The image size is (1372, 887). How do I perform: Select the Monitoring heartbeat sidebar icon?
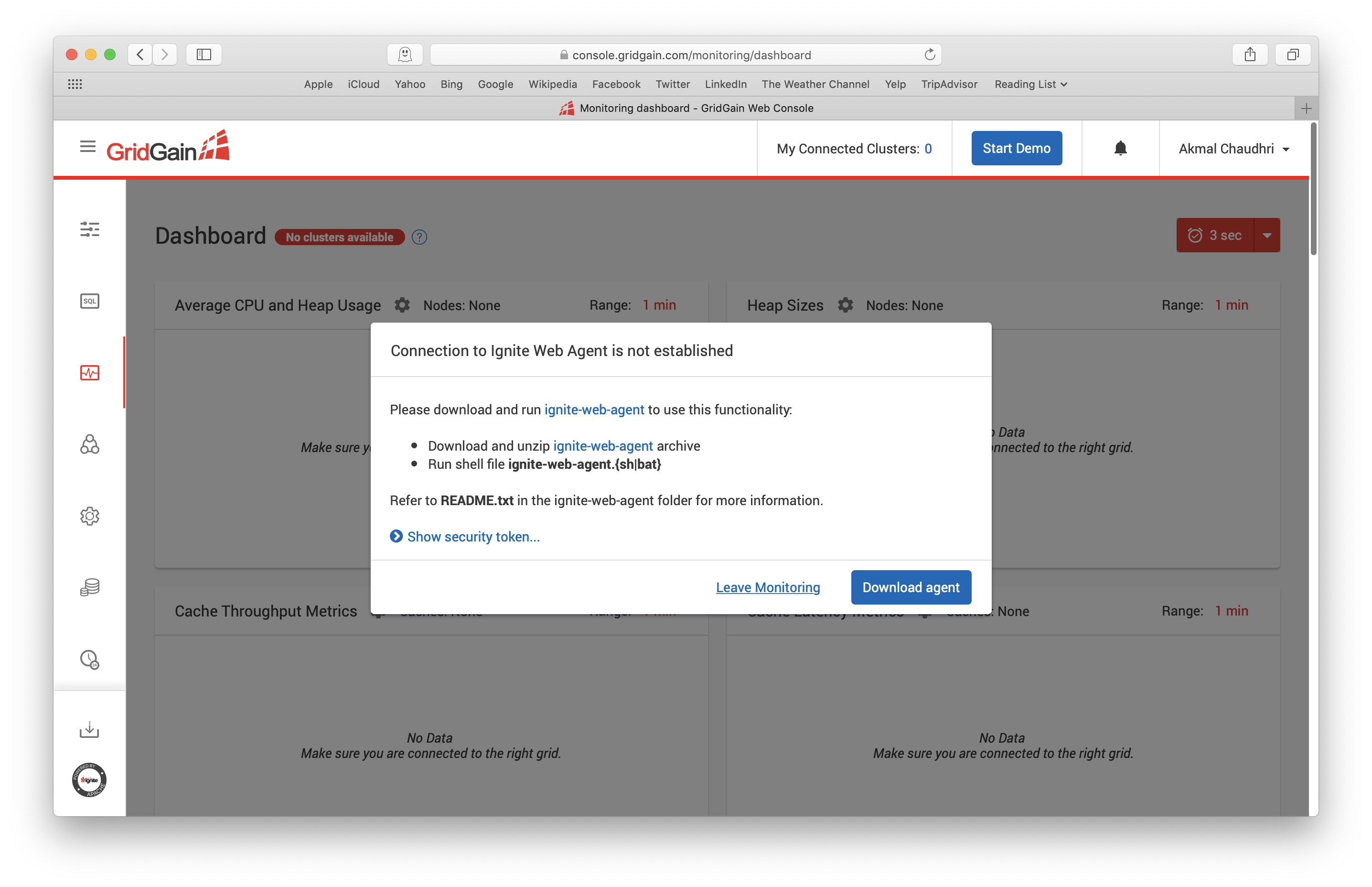(89, 373)
